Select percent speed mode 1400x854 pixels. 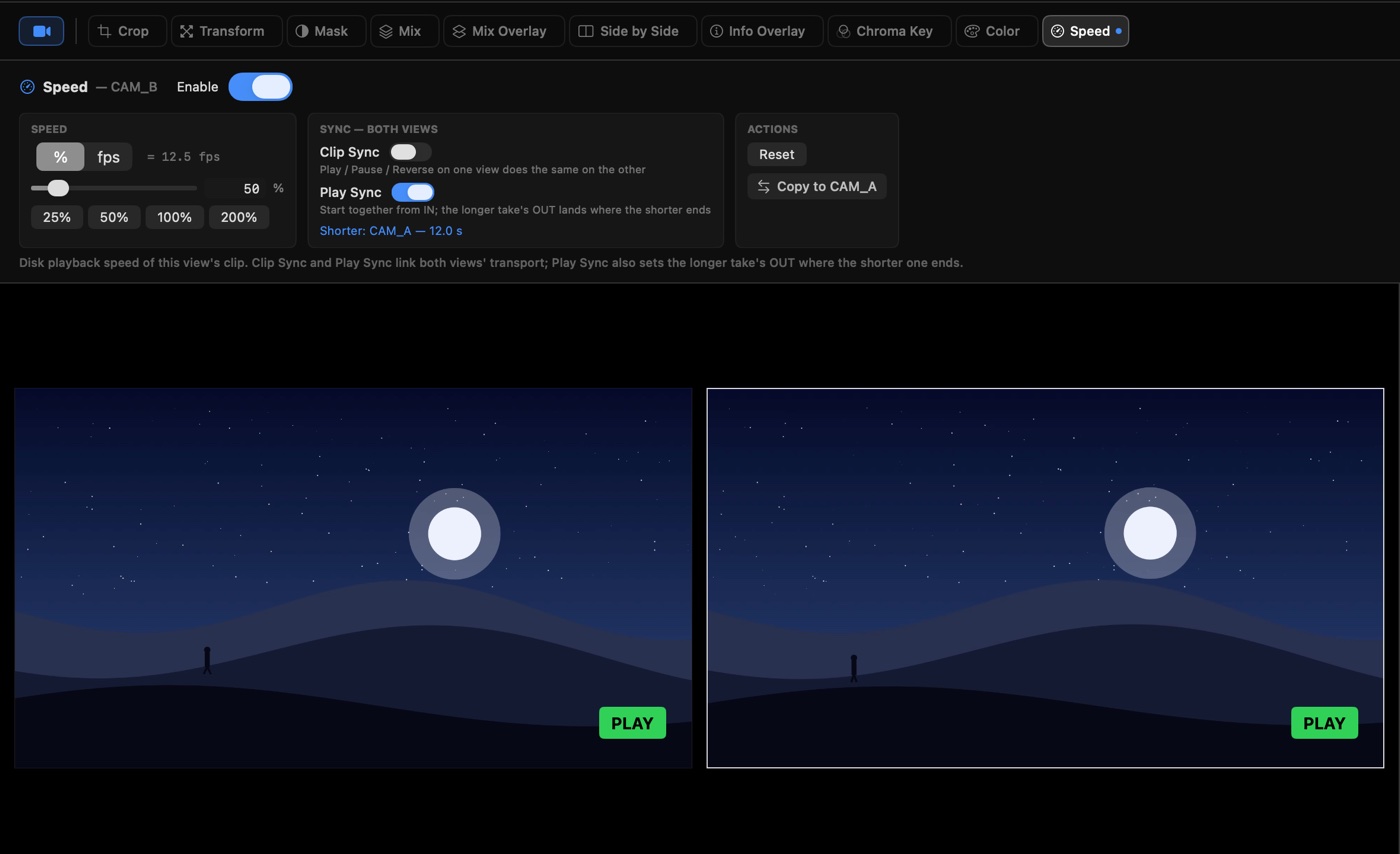[x=60, y=157]
